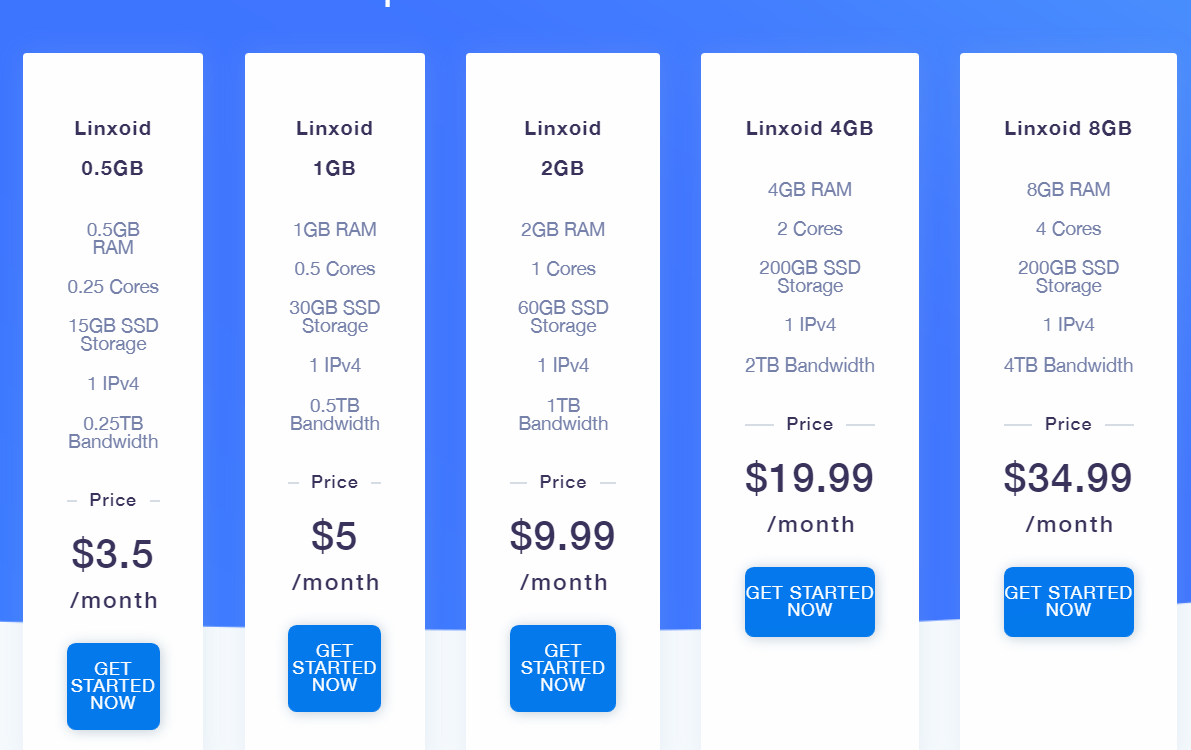1191x750 pixels.
Task: Click the 1 IPv4 spec on the Linxoid 1GB card
Action: [x=334, y=365]
